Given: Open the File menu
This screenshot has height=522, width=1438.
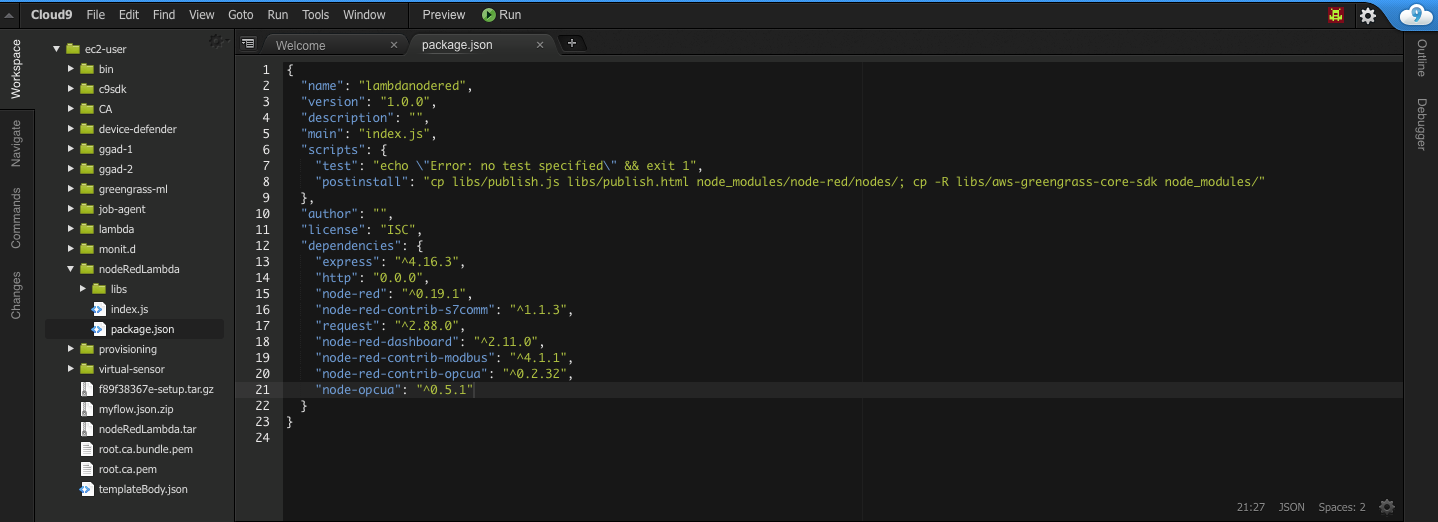Looking at the screenshot, I should pyautogui.click(x=96, y=15).
